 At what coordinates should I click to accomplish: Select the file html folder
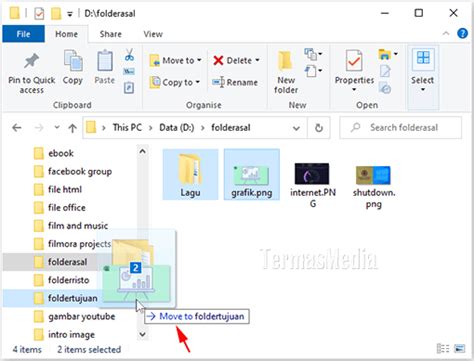tap(65, 189)
